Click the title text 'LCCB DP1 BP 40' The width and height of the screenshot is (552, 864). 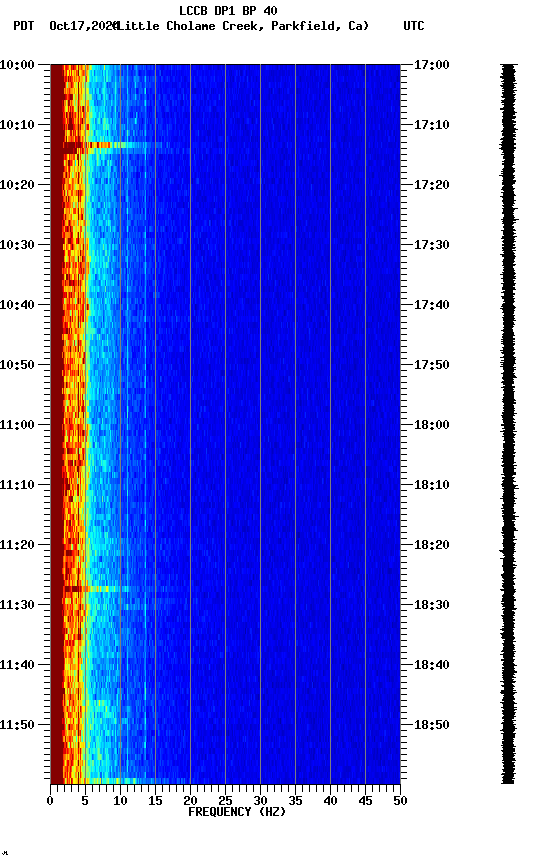228,10
